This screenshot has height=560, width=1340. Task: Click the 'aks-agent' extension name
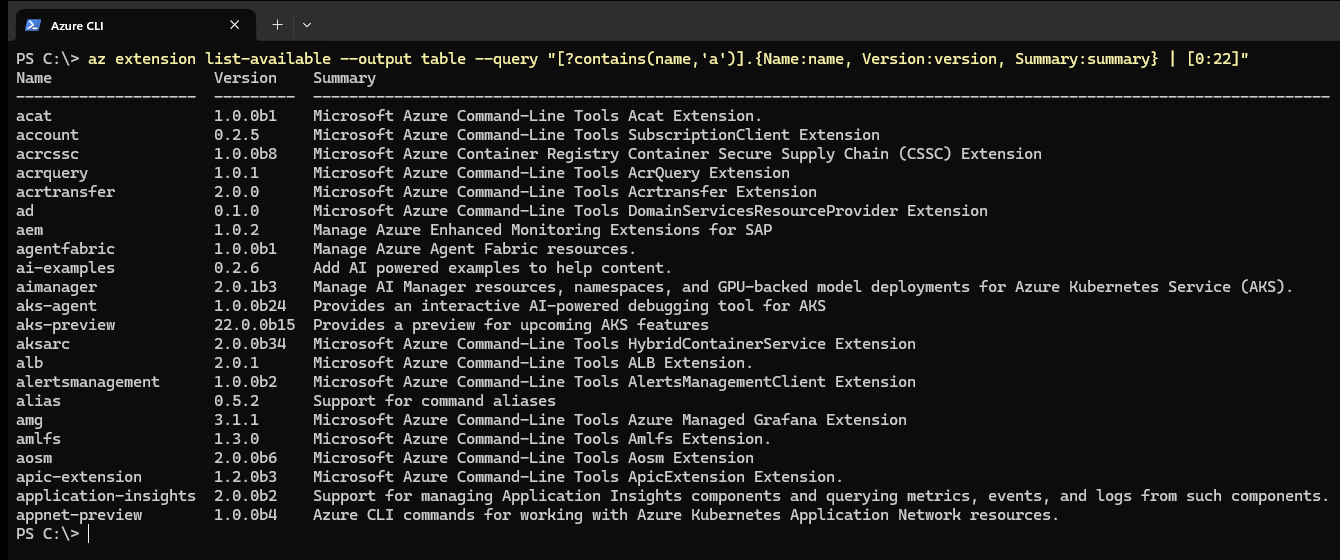click(56, 306)
